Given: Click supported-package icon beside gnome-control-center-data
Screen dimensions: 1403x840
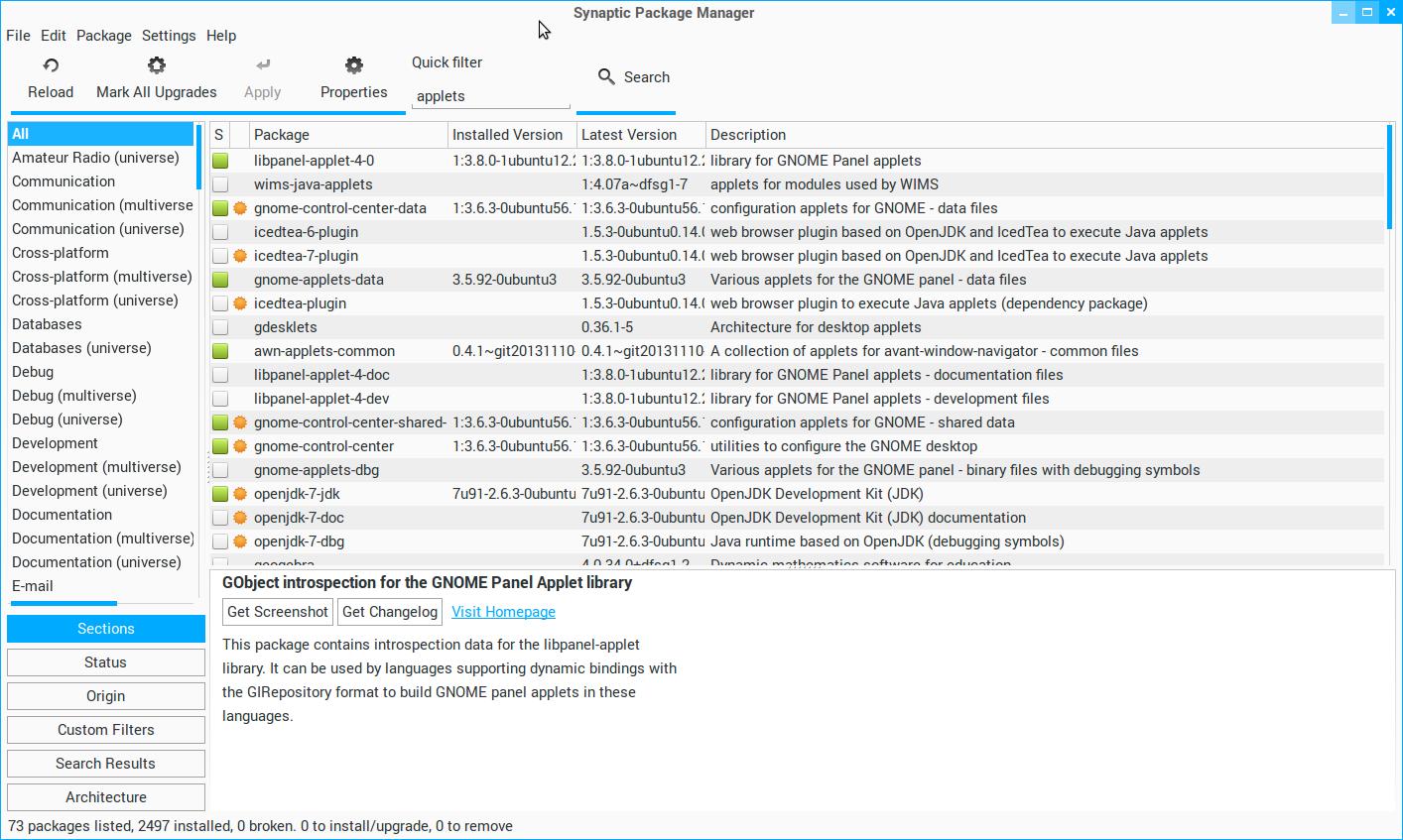Looking at the screenshot, I should (x=240, y=208).
